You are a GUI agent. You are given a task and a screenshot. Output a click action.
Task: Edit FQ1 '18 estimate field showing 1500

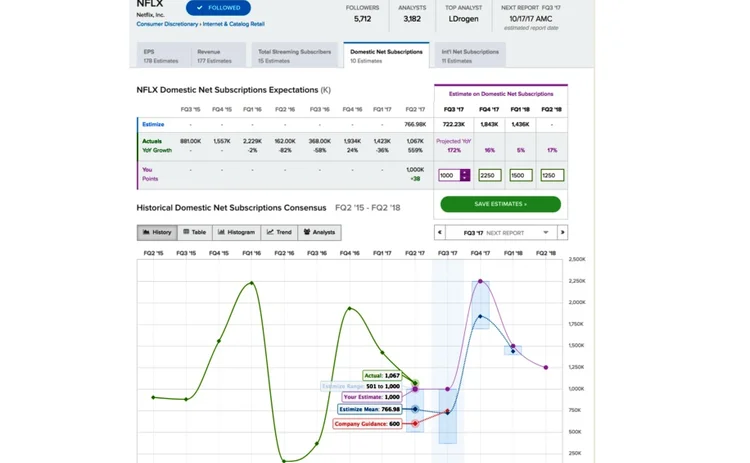coord(520,175)
